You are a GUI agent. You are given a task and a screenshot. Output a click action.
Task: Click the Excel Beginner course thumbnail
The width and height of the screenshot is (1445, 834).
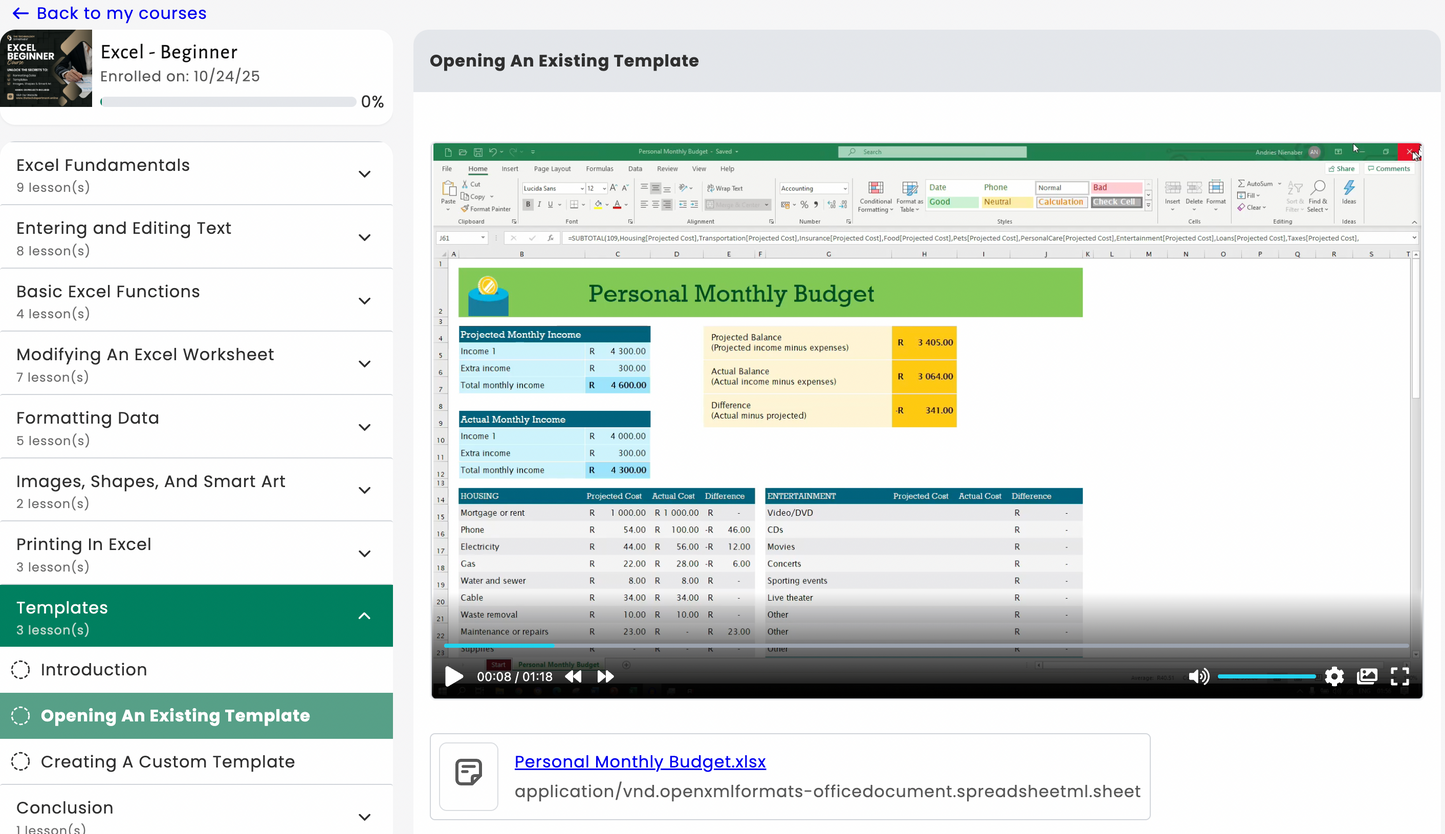click(x=47, y=67)
